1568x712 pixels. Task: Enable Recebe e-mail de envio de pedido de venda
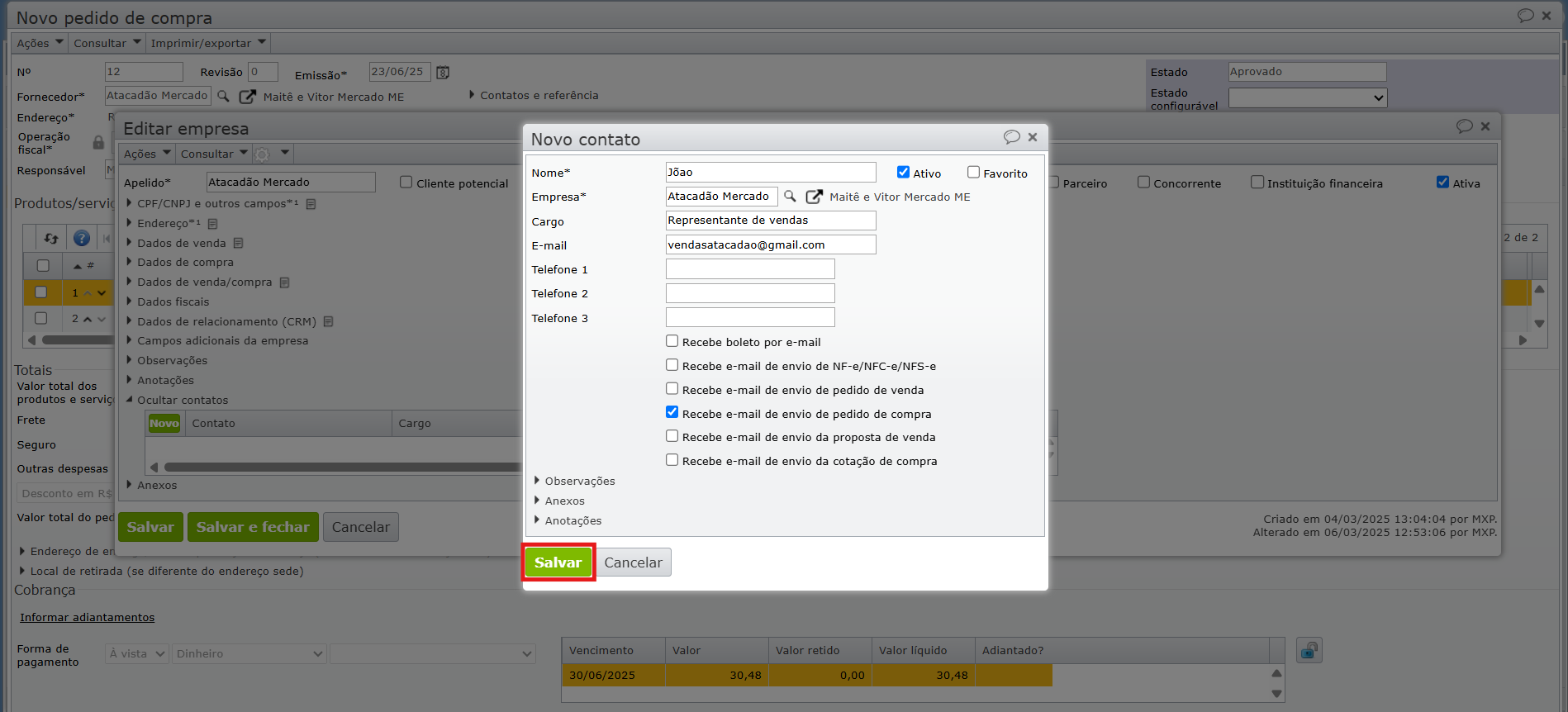pos(672,389)
